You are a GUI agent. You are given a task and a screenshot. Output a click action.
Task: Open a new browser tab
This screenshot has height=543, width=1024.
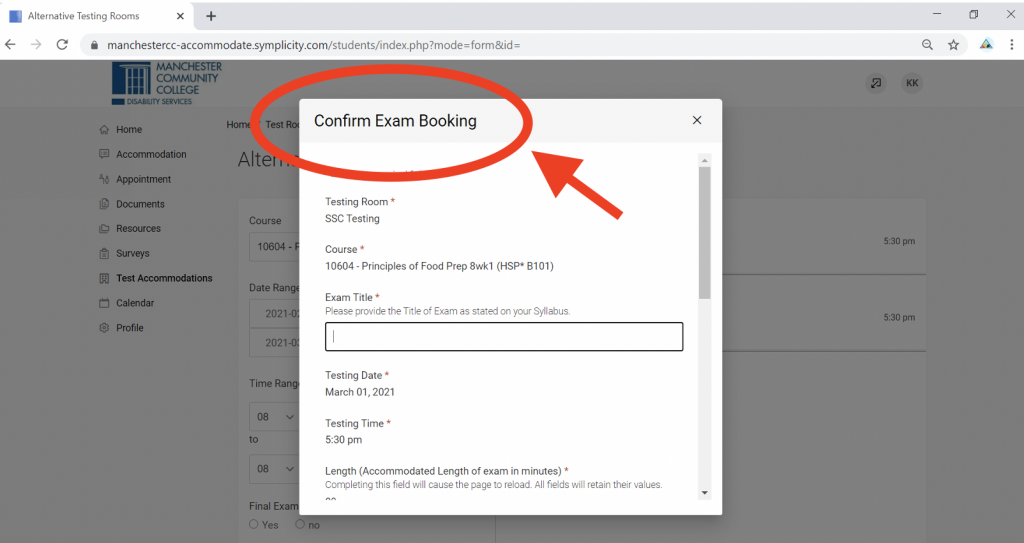pyautogui.click(x=211, y=16)
